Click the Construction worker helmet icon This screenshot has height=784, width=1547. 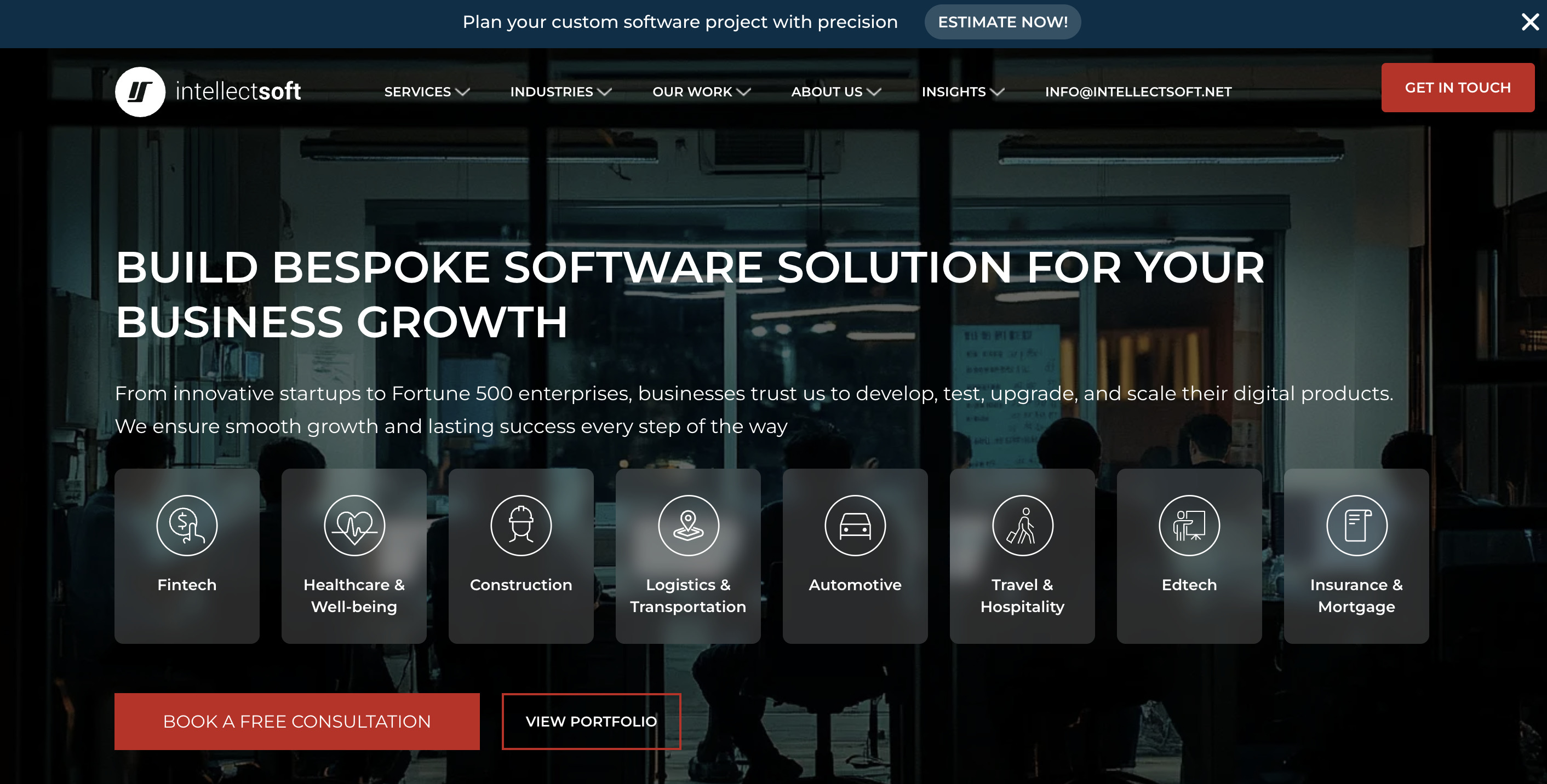tap(520, 525)
